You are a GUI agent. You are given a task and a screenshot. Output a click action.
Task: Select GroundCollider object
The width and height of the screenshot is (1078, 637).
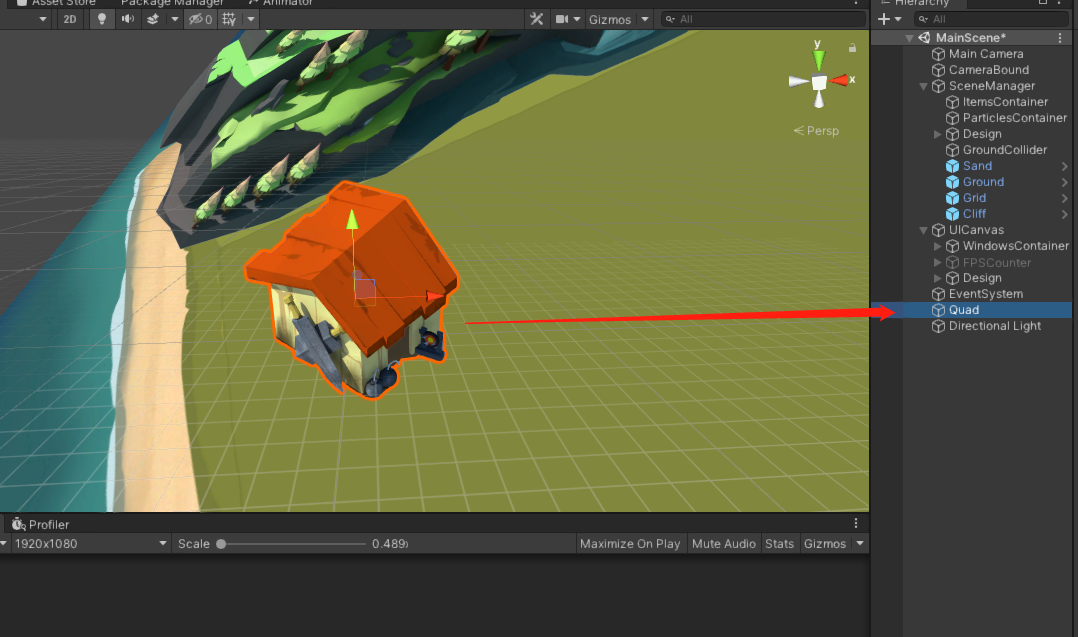[1004, 150]
